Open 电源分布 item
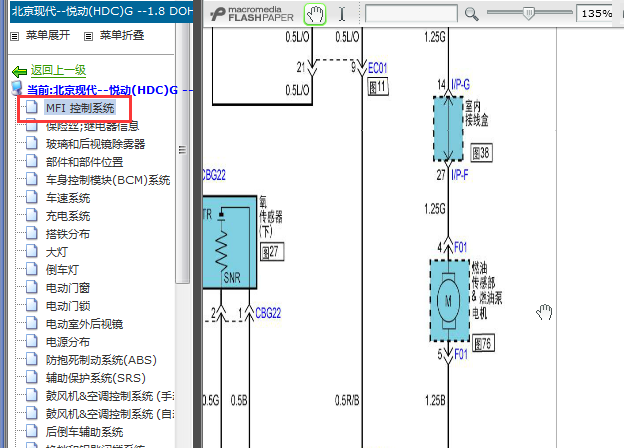The height and width of the screenshot is (448, 624). point(68,342)
